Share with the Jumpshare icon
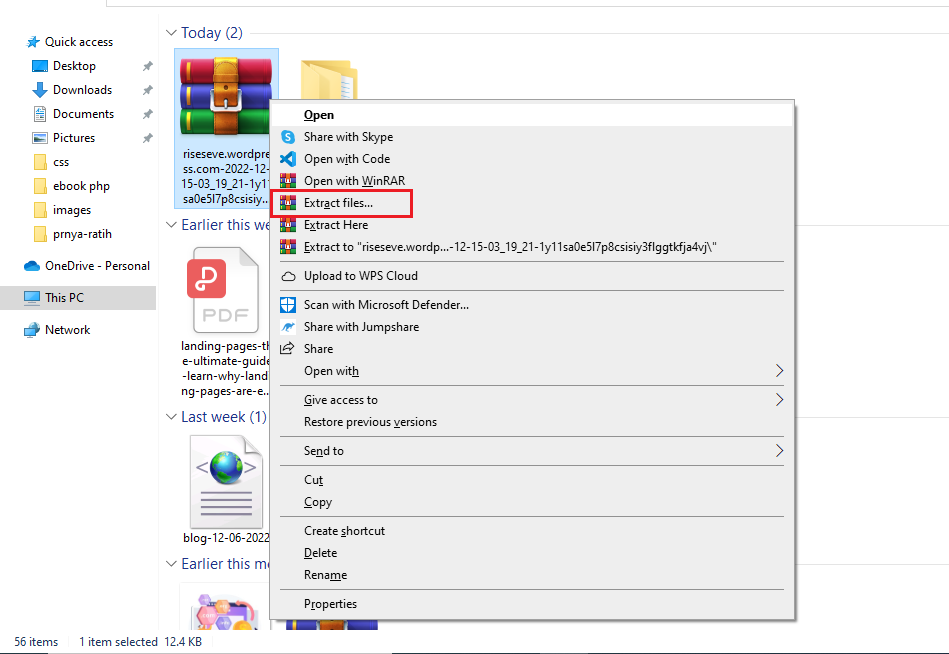The width and height of the screenshot is (949, 654). pyautogui.click(x=288, y=326)
